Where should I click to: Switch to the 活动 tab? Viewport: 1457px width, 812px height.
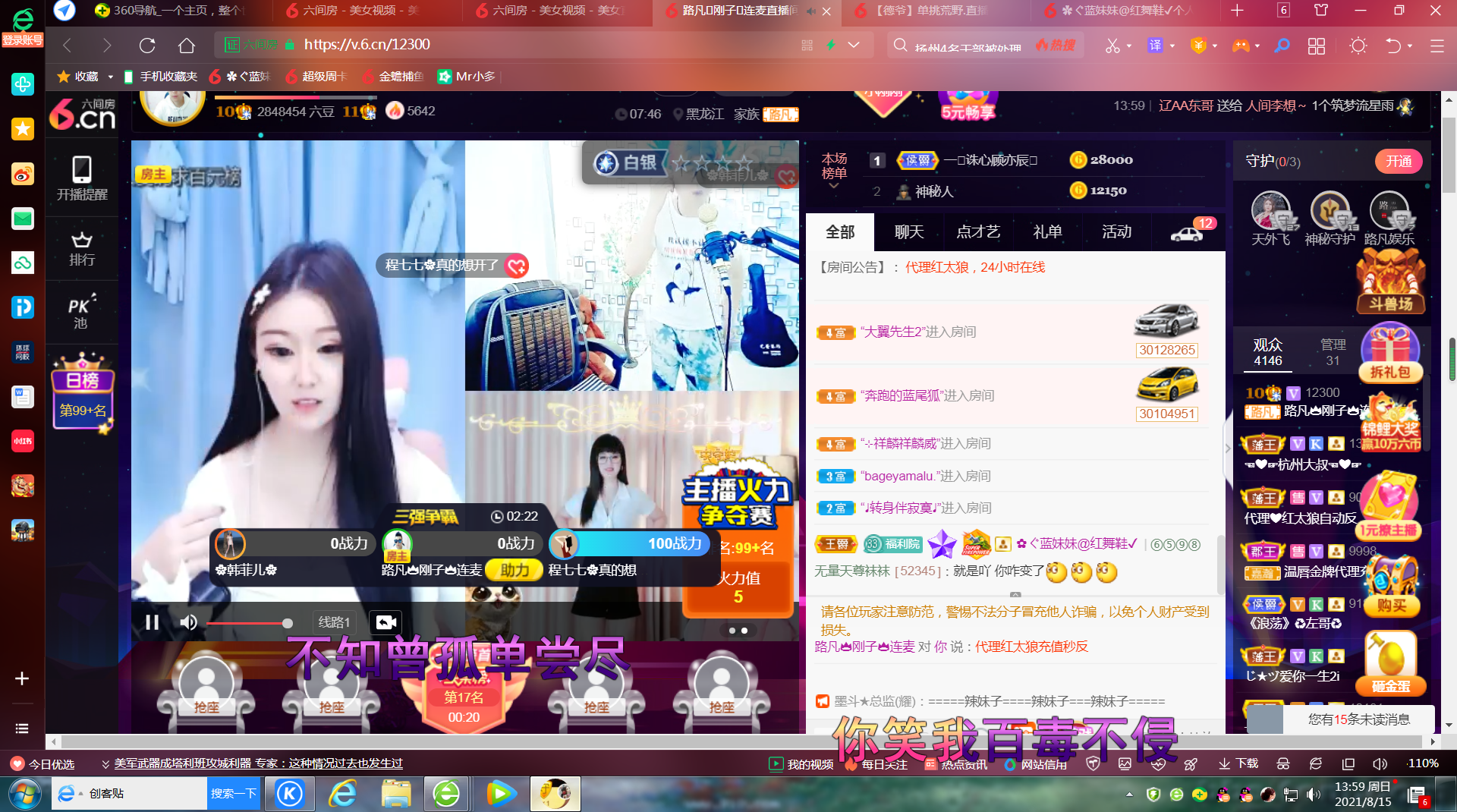pyautogui.click(x=1116, y=232)
